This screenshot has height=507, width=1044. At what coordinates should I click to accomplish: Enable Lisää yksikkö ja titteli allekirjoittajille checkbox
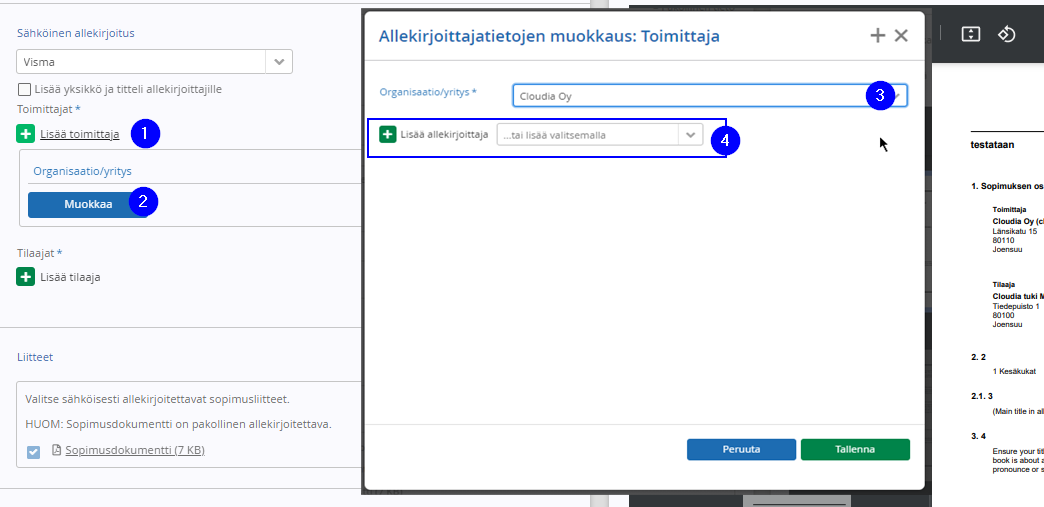pyautogui.click(x=25, y=89)
